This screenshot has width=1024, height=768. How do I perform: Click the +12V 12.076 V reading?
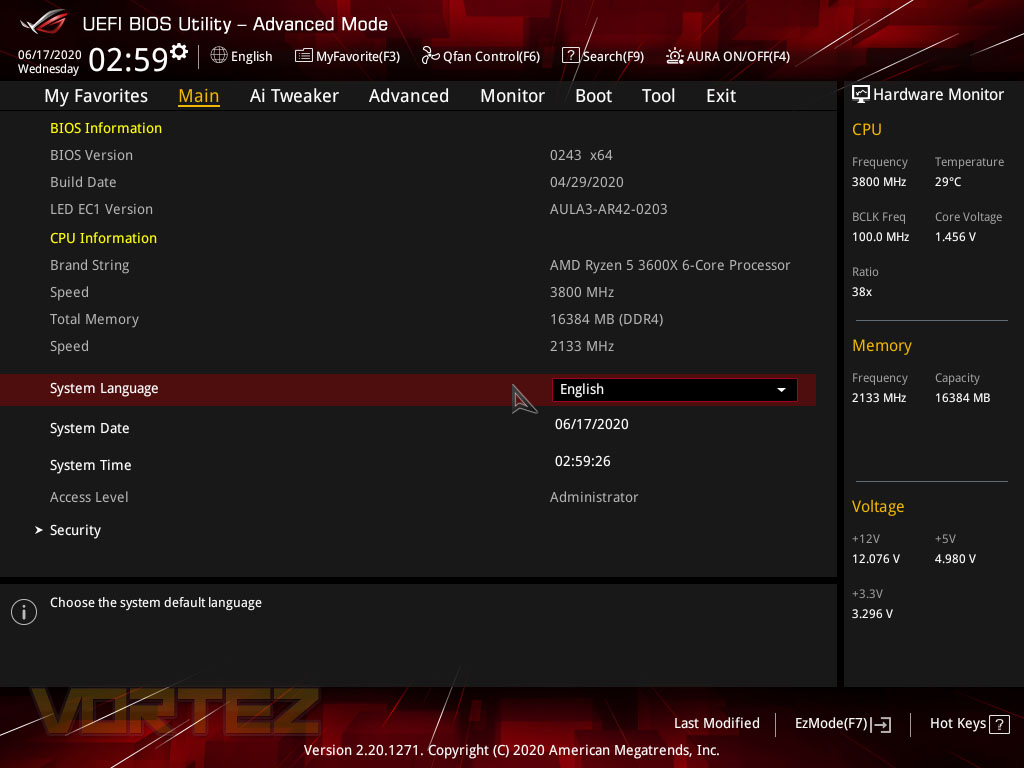[x=875, y=559]
